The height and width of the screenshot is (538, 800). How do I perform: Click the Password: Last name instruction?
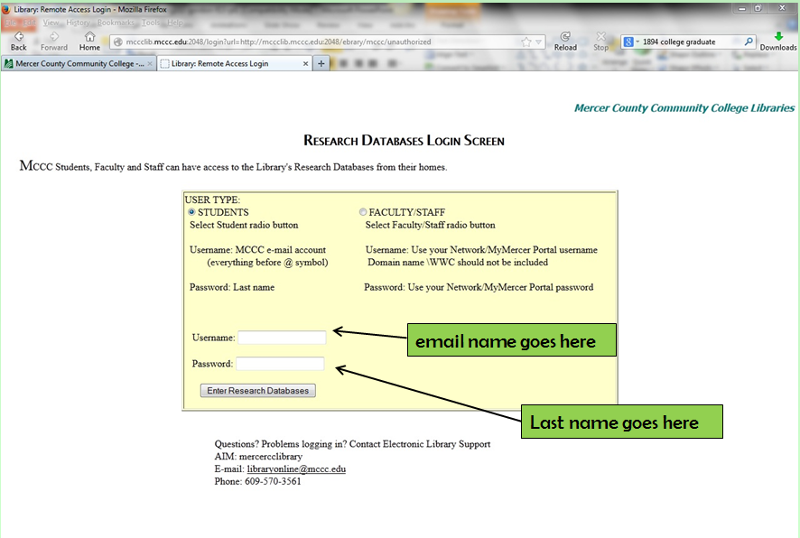click(232, 287)
